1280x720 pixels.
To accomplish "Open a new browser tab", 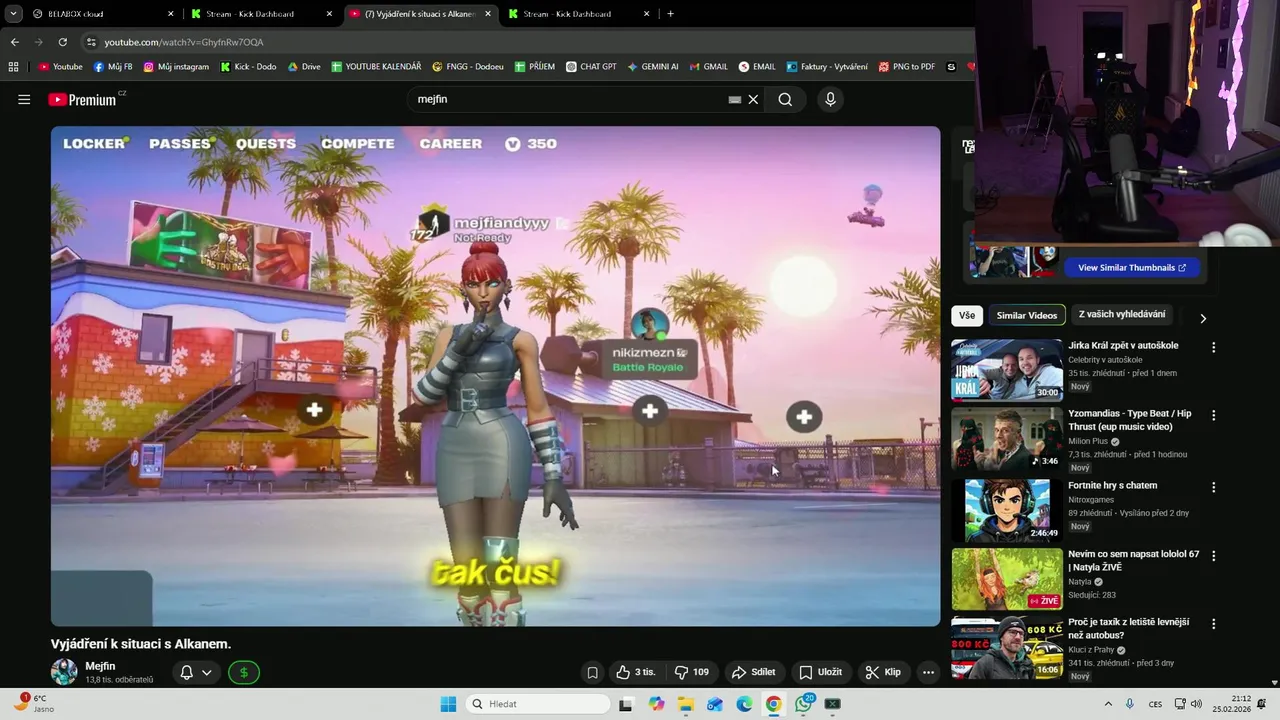I will (670, 14).
